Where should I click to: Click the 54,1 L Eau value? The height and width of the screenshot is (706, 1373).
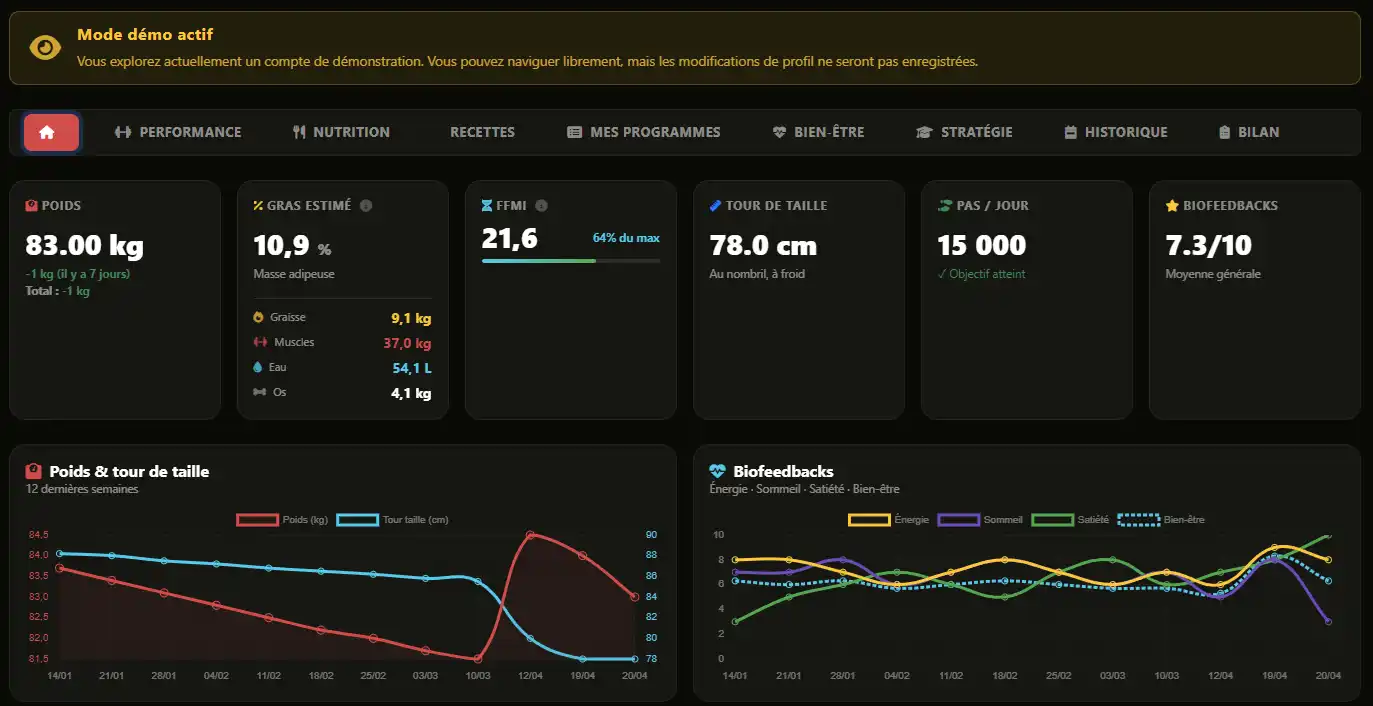pos(412,369)
